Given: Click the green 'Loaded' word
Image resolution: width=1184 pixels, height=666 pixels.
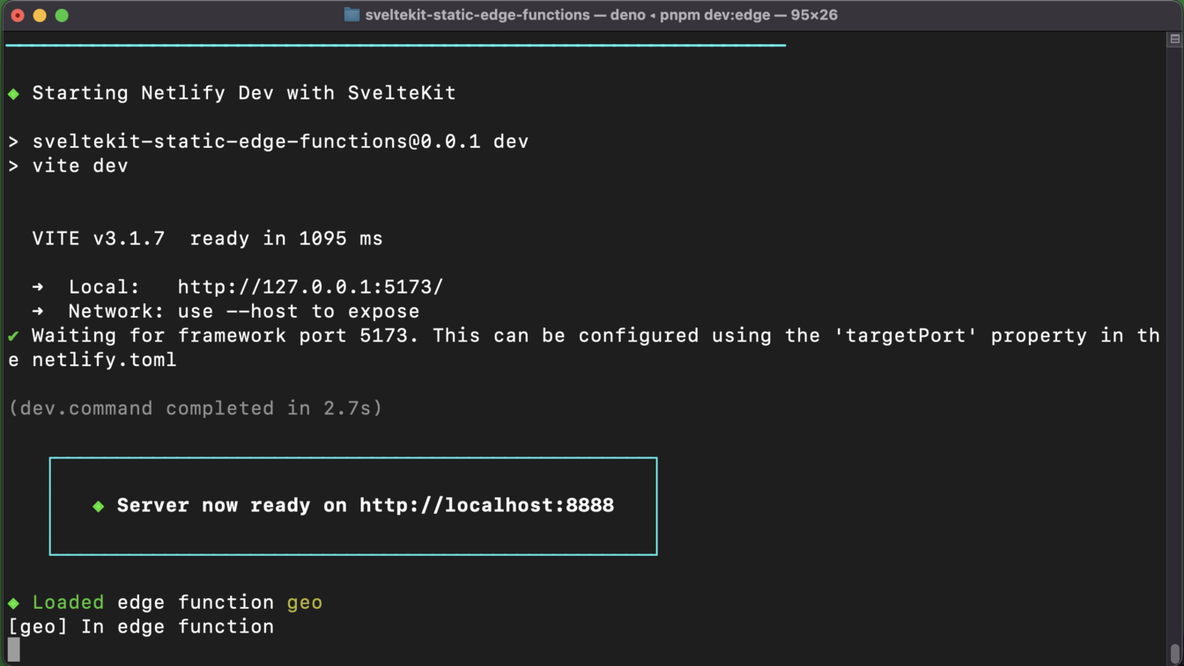Looking at the screenshot, I should tap(68, 603).
